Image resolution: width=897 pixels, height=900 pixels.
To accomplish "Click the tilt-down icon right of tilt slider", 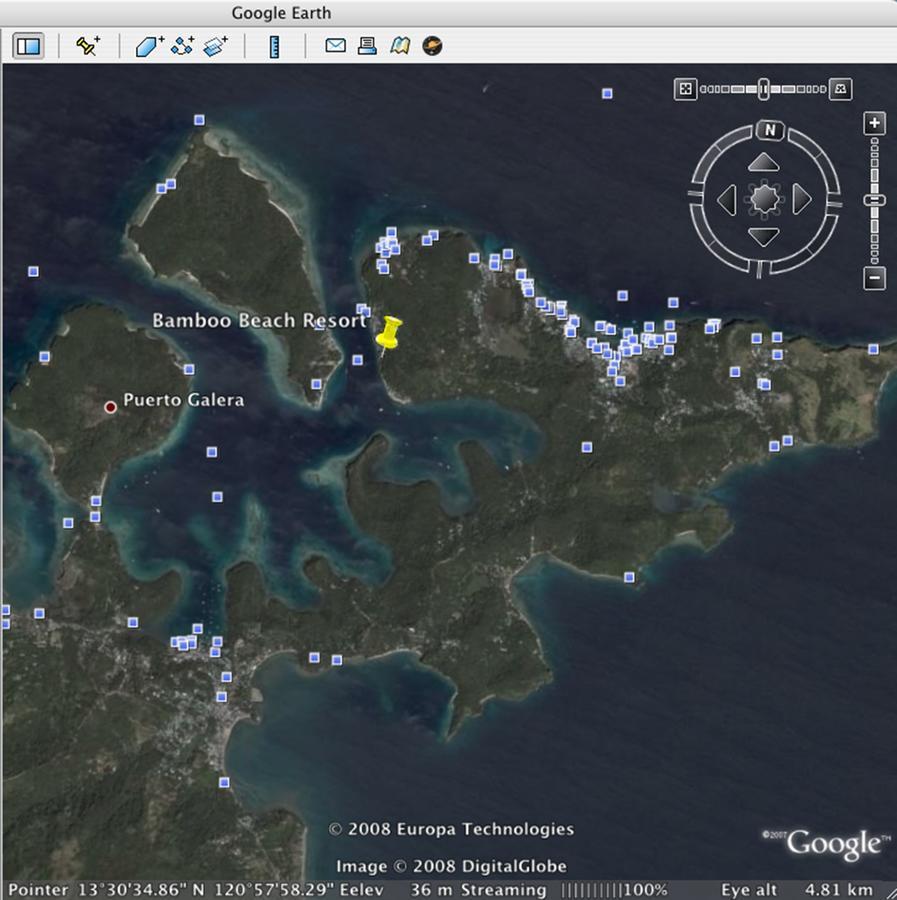I will click(841, 89).
